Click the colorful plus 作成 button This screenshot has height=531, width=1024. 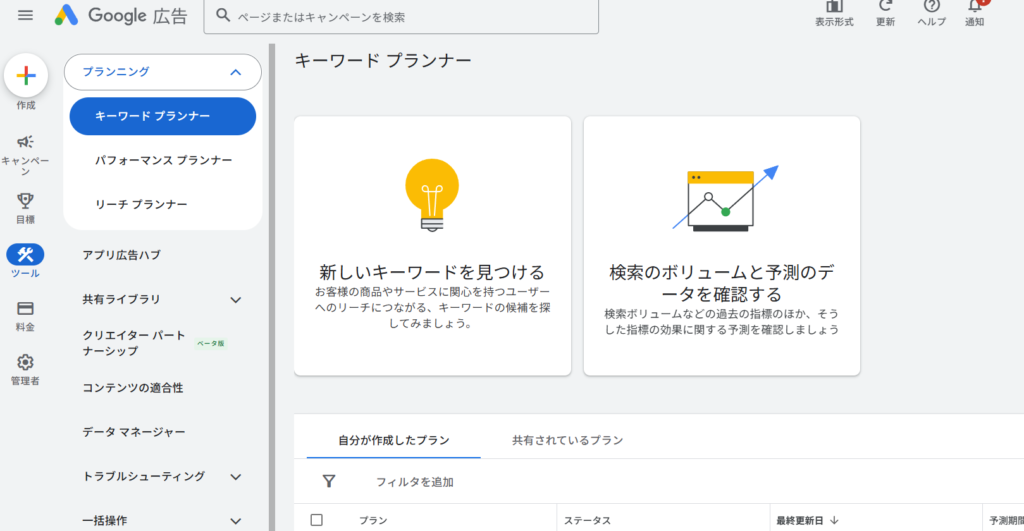[26, 76]
